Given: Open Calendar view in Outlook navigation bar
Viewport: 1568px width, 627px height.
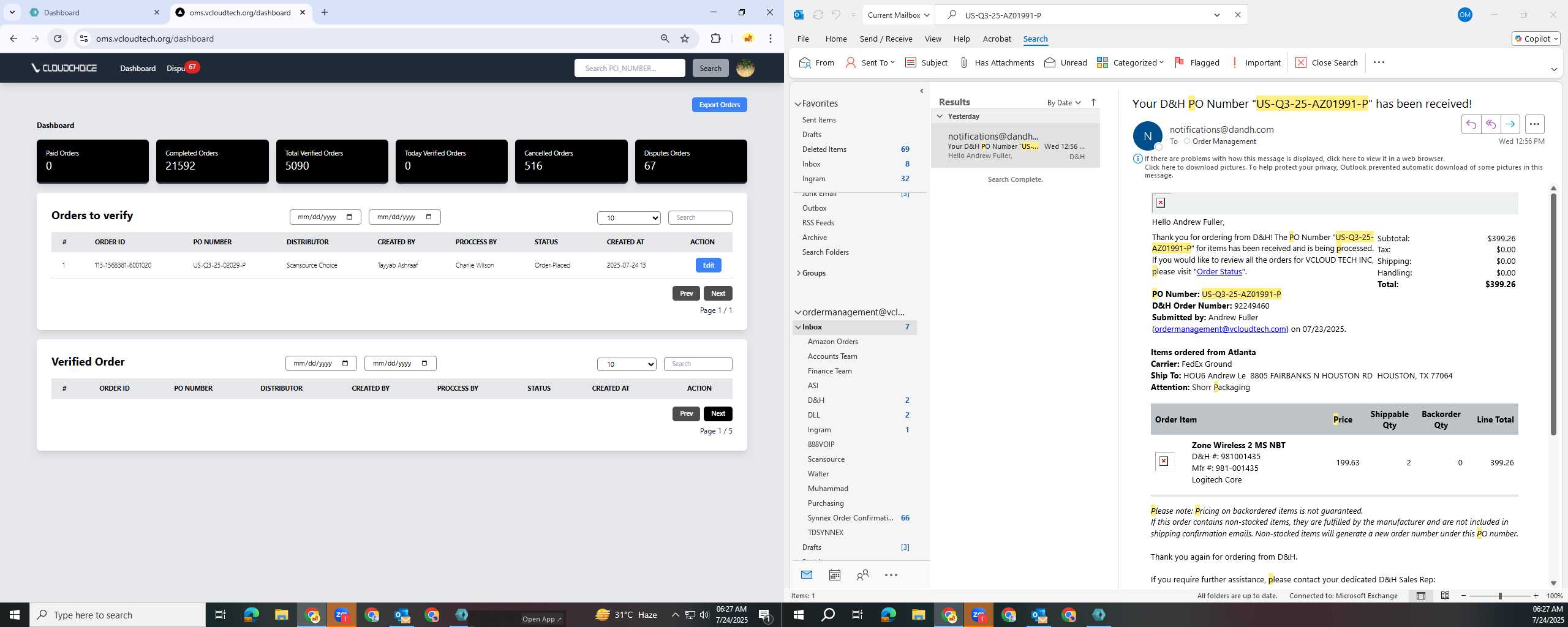Looking at the screenshot, I should (x=834, y=575).
